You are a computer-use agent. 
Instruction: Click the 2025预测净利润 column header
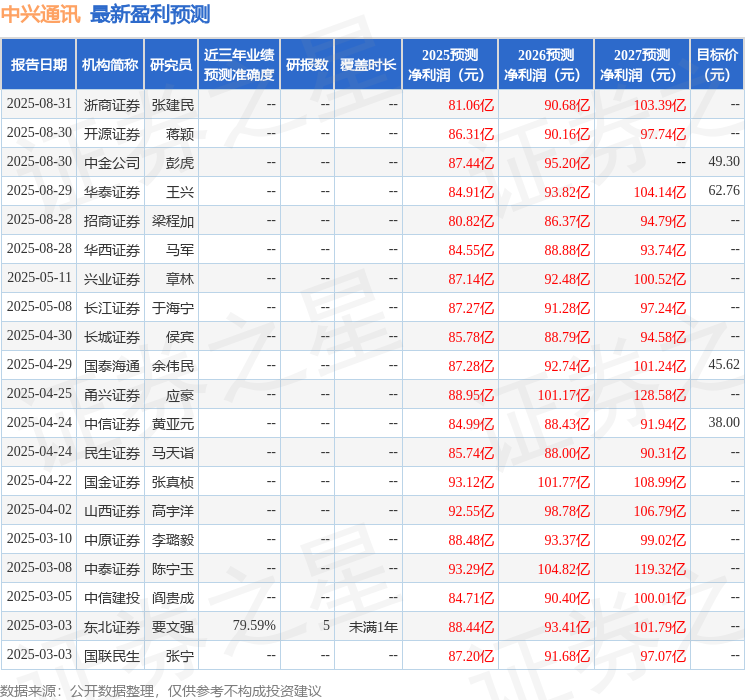click(450, 65)
